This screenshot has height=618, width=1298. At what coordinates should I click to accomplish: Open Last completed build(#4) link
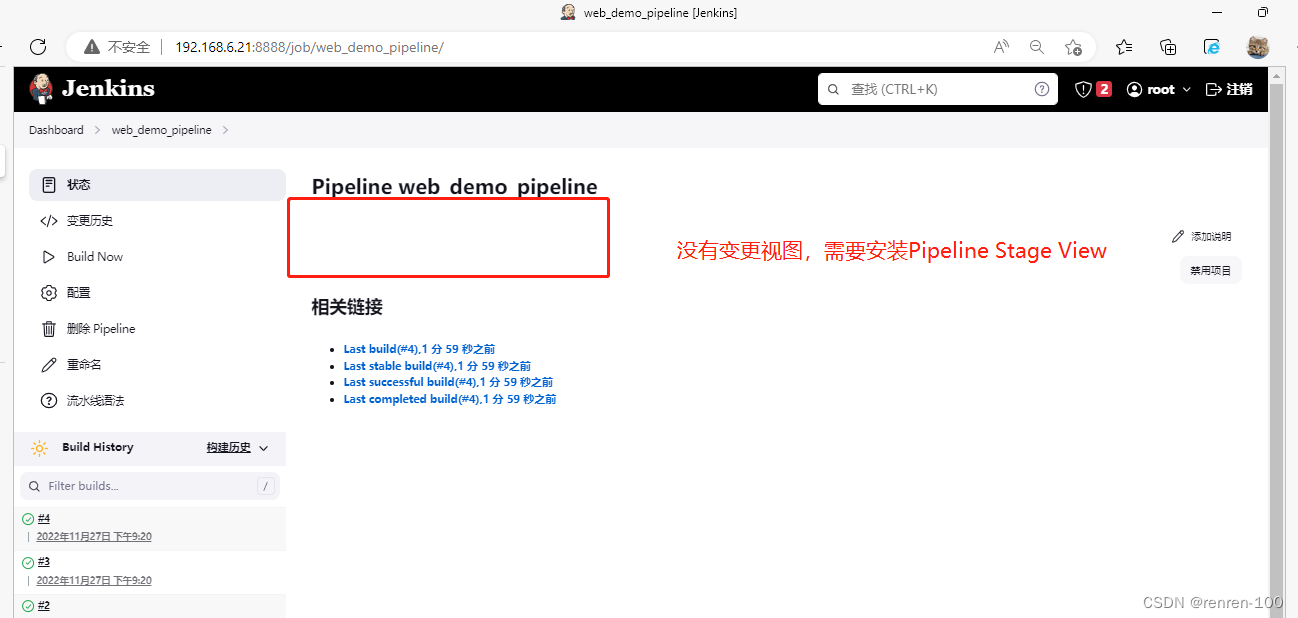tap(450, 399)
